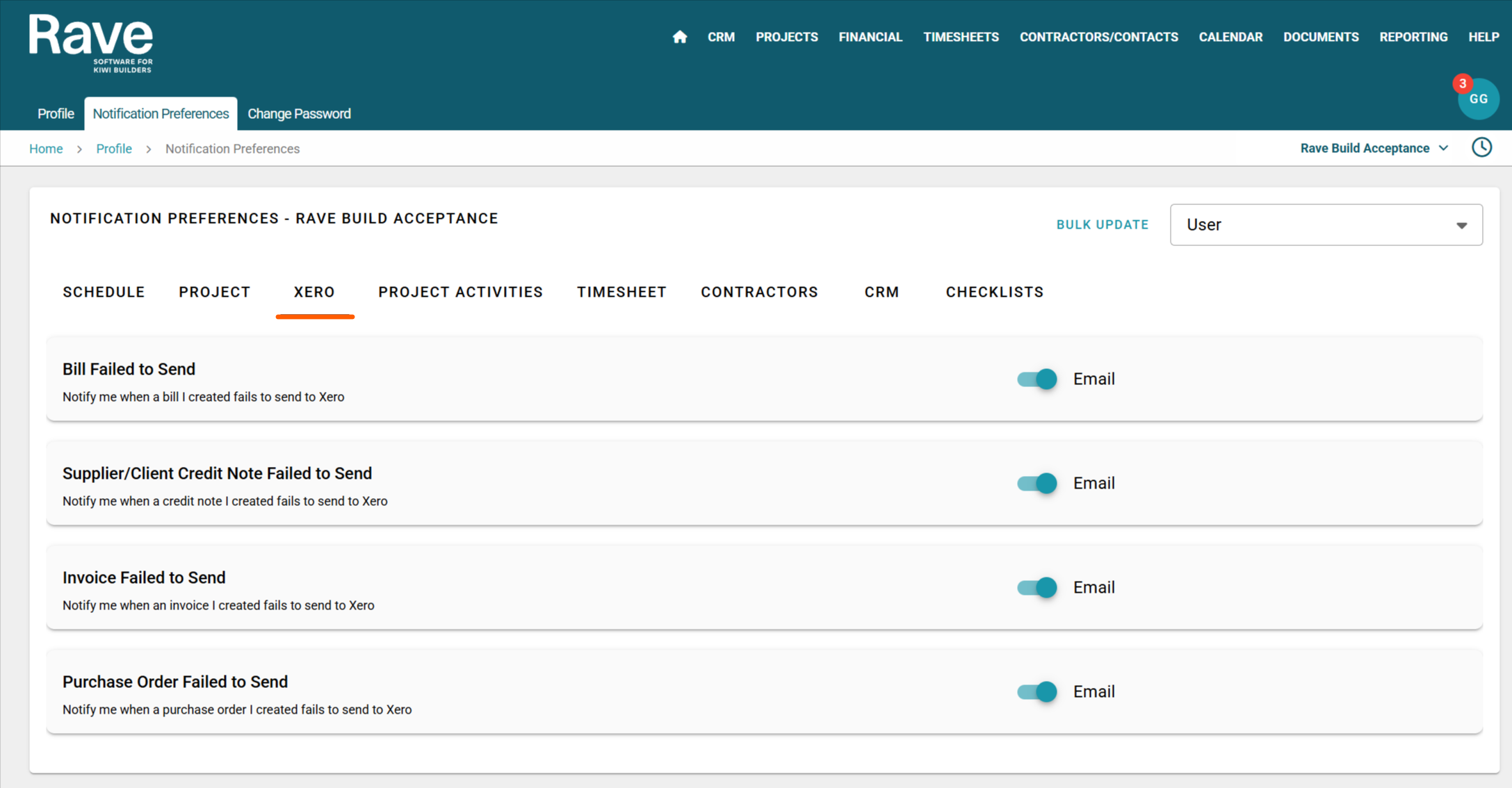Switch to the CRM preferences tab
The image size is (1512, 788).
(881, 292)
